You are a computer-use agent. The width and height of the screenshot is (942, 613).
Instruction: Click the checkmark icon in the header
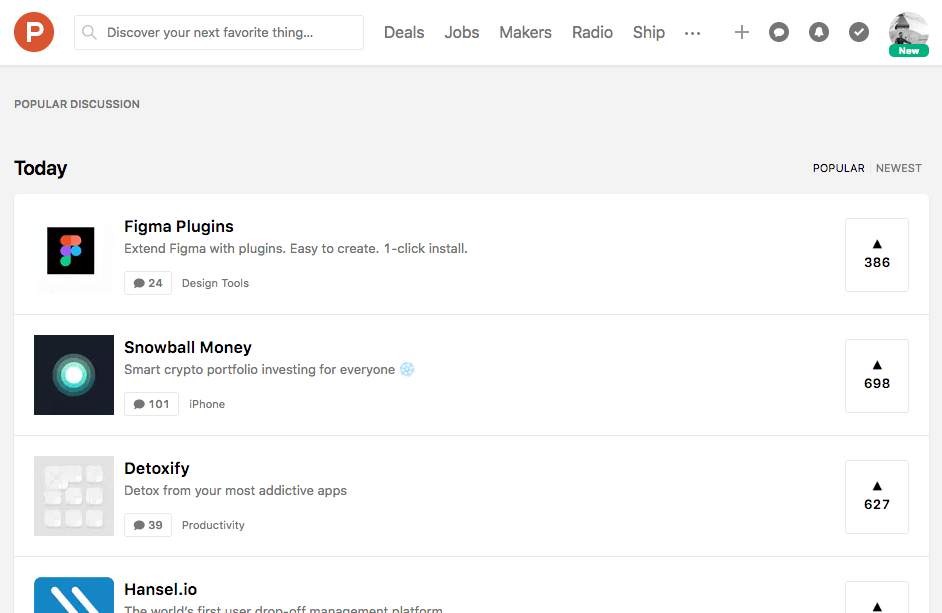coord(859,32)
